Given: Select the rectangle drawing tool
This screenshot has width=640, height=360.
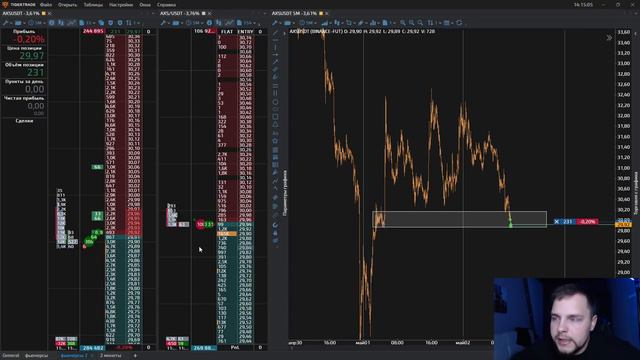Looking at the screenshot, I should [x=275, y=118].
